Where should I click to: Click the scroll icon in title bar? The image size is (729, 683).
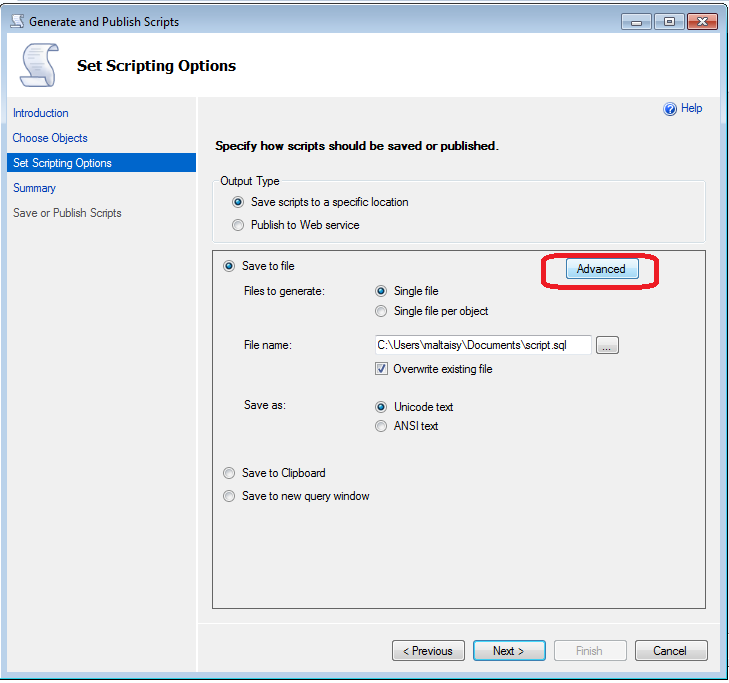[x=16, y=21]
